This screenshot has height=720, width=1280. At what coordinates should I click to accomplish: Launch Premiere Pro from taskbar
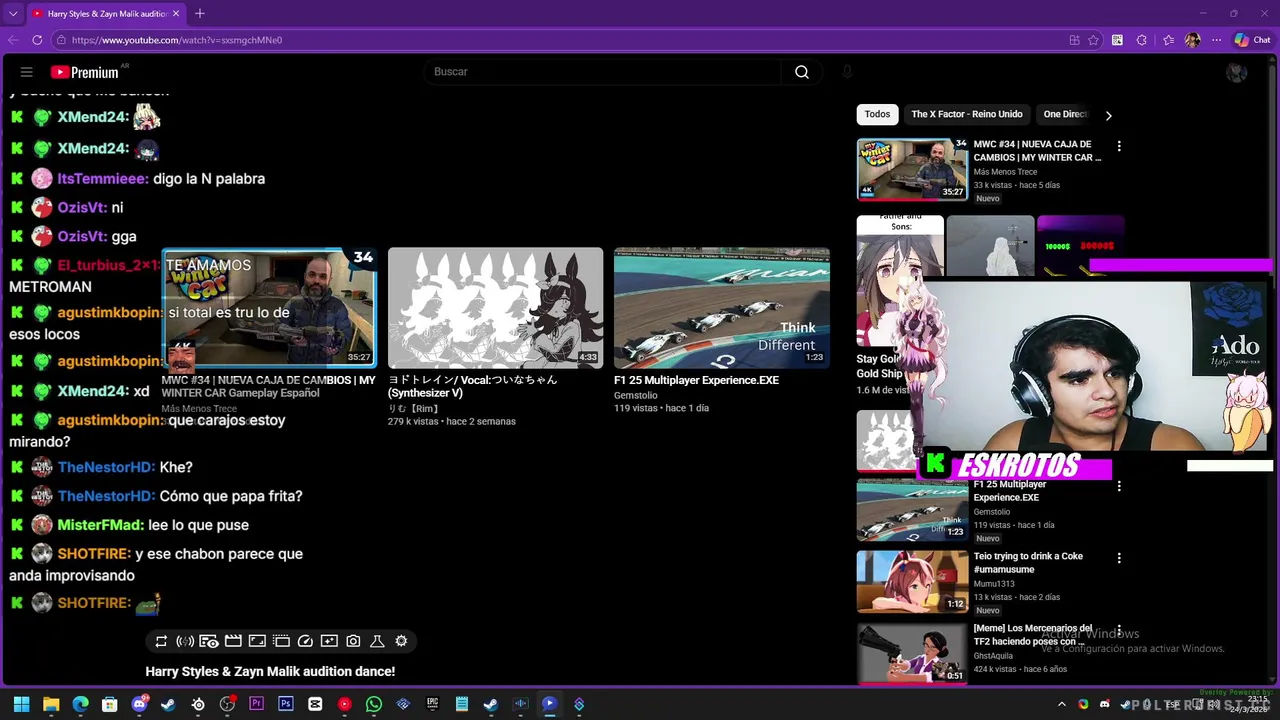(256, 704)
